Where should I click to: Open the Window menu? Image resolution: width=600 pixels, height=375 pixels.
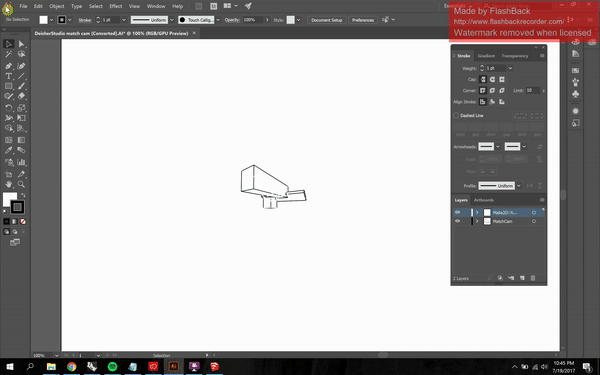click(x=156, y=6)
